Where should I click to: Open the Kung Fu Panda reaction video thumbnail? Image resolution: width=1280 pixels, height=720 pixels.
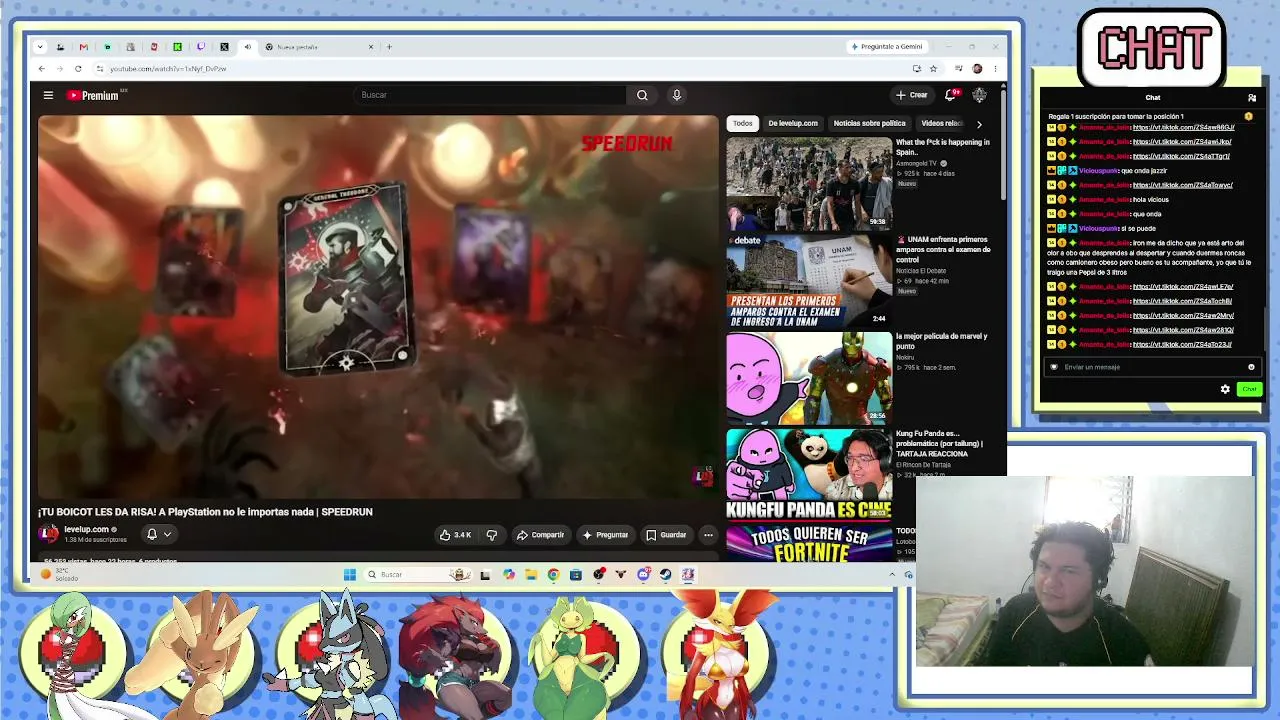809,474
